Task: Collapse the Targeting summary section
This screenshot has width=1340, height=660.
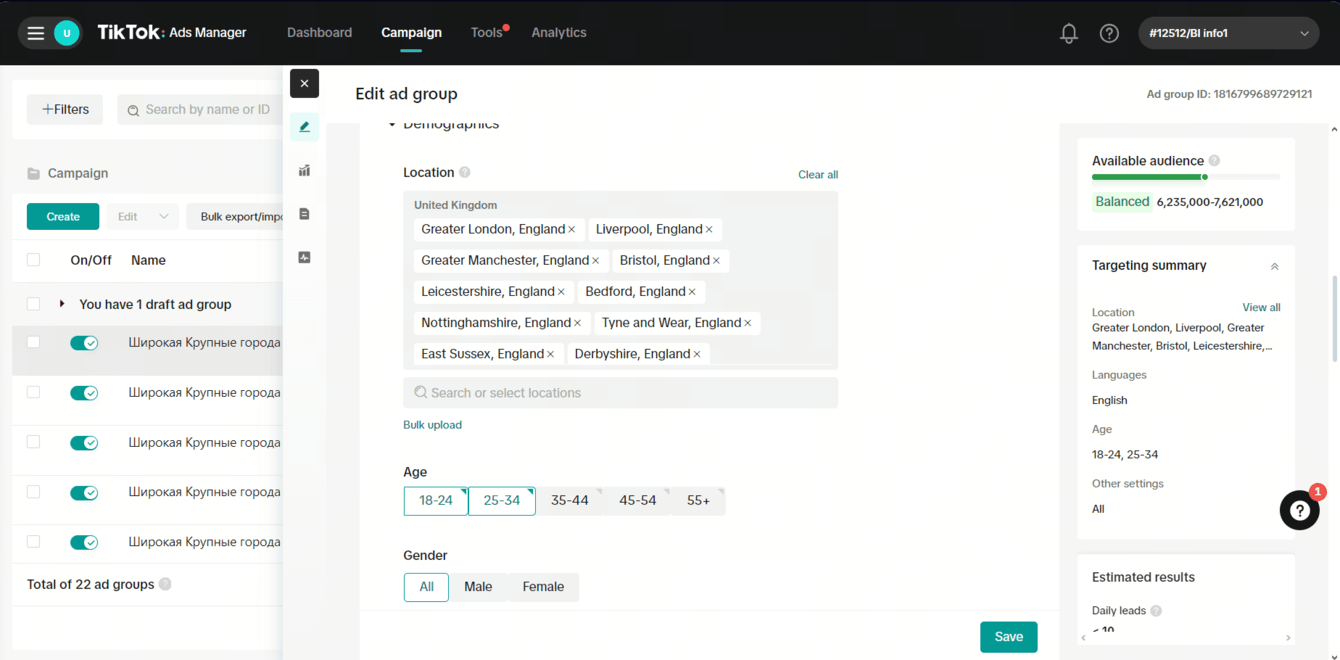Action: tap(1274, 266)
